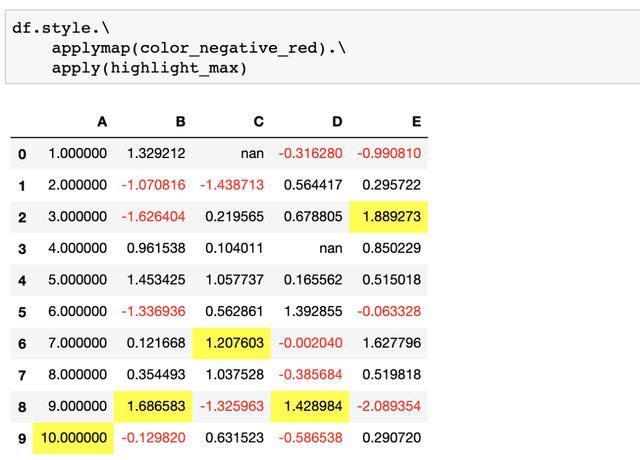Select row index 5

click(22, 312)
